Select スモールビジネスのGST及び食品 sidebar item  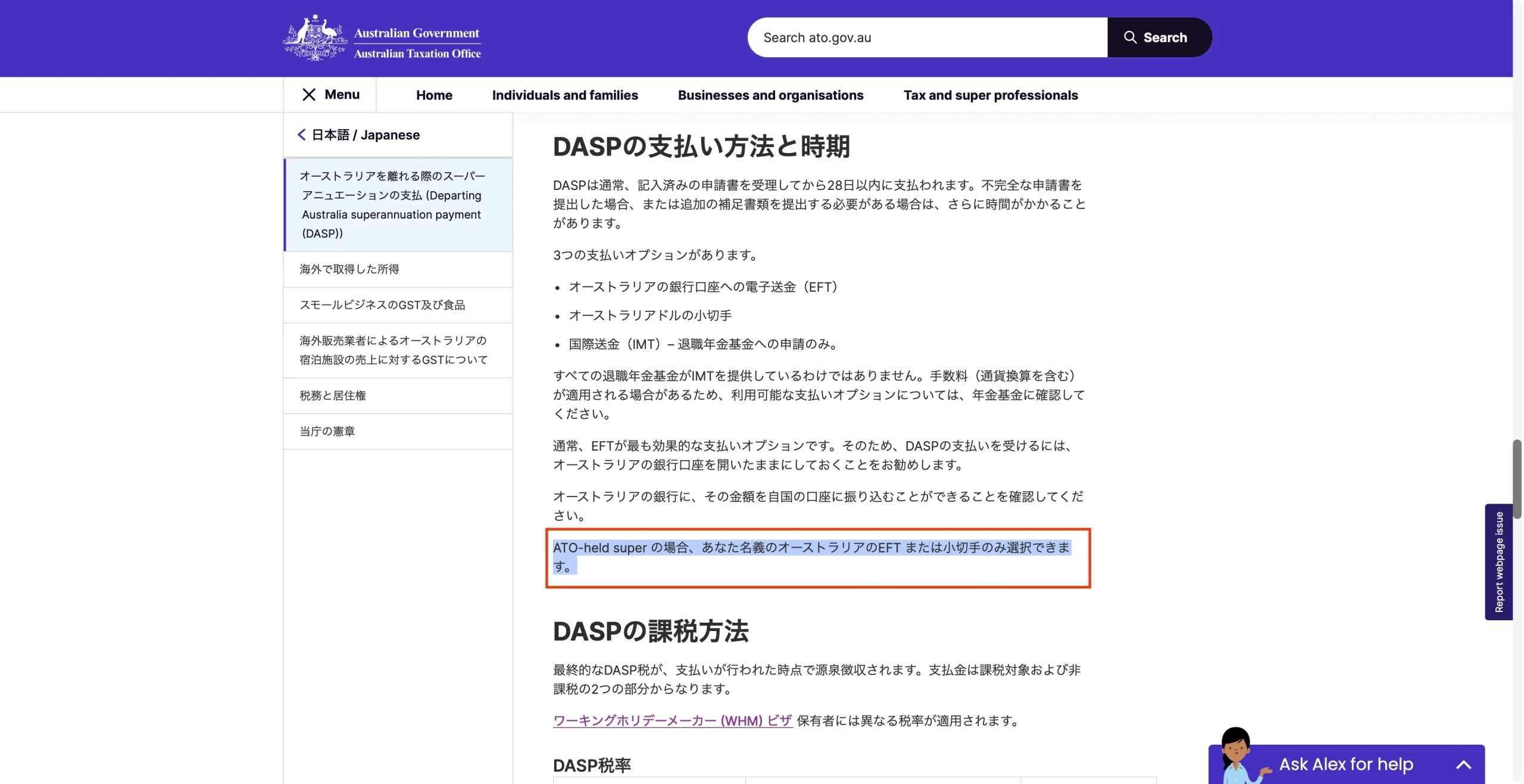[x=382, y=305]
